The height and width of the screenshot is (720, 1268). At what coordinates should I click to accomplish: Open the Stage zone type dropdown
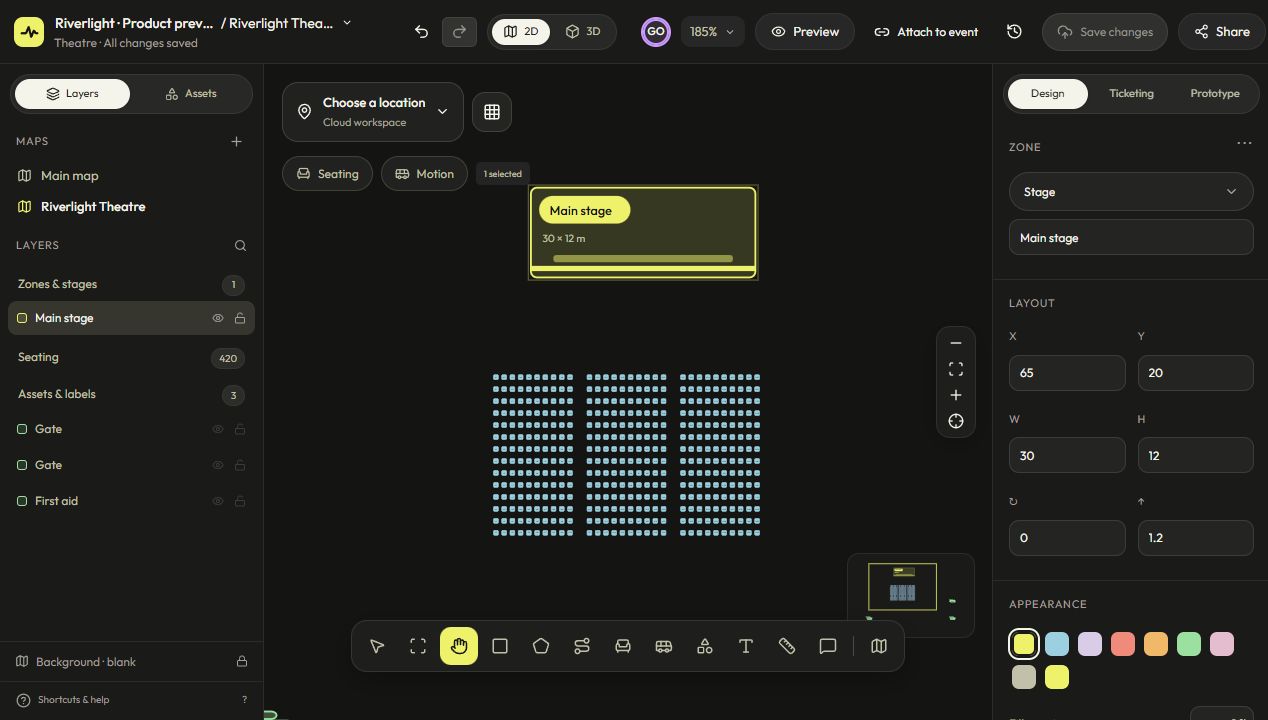click(1131, 192)
